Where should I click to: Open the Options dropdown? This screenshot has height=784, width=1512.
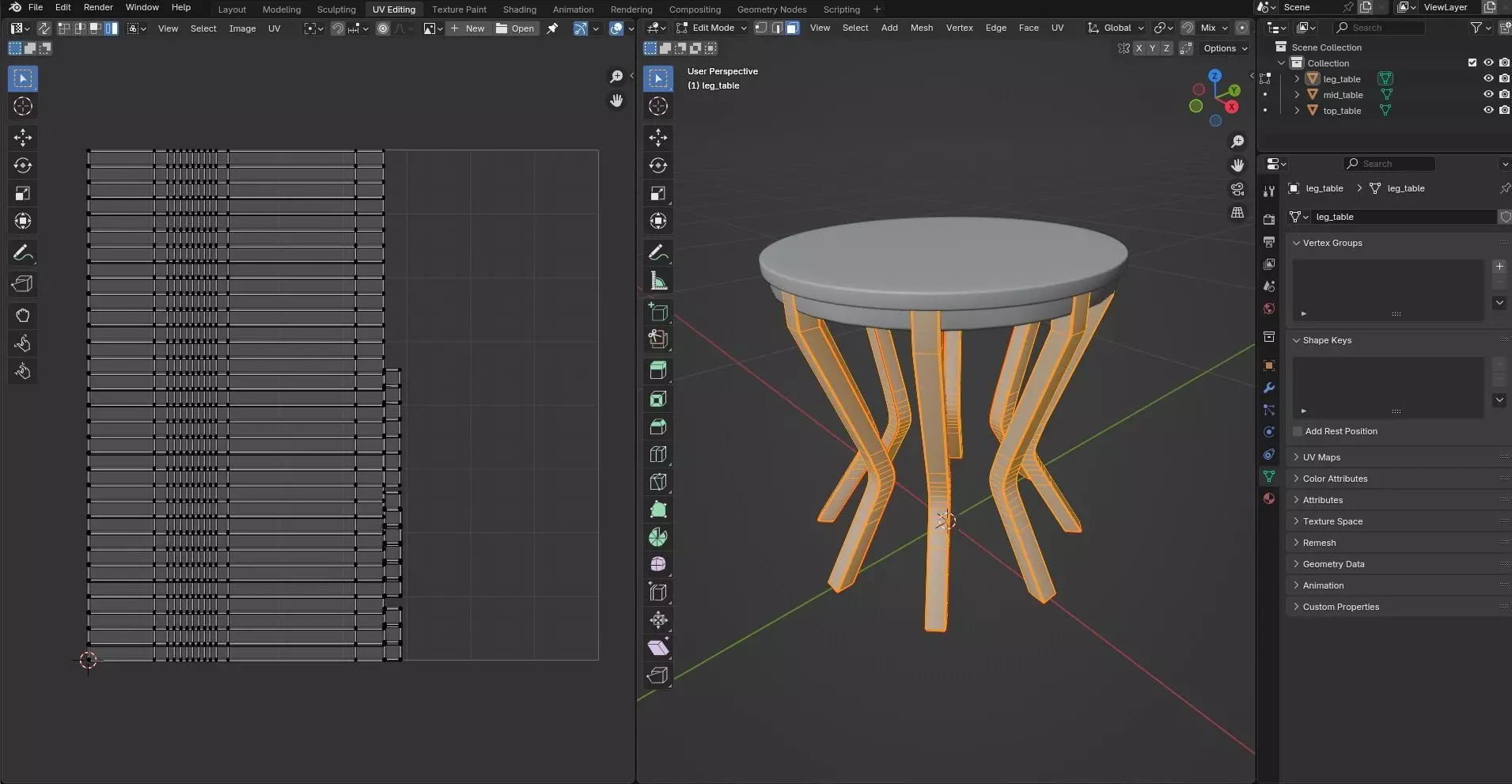click(x=1225, y=48)
